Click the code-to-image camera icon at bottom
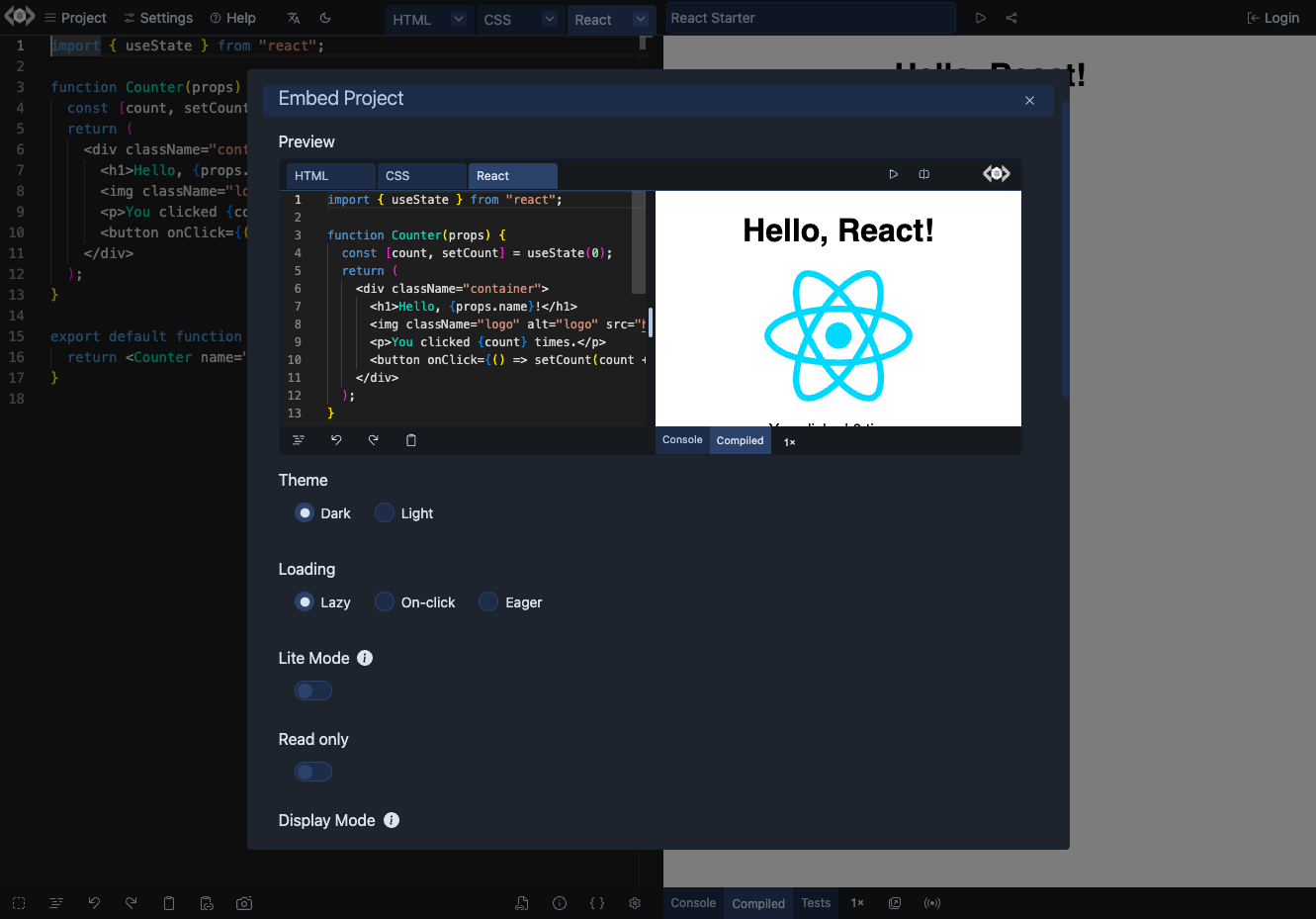The image size is (1316, 919). [x=244, y=903]
